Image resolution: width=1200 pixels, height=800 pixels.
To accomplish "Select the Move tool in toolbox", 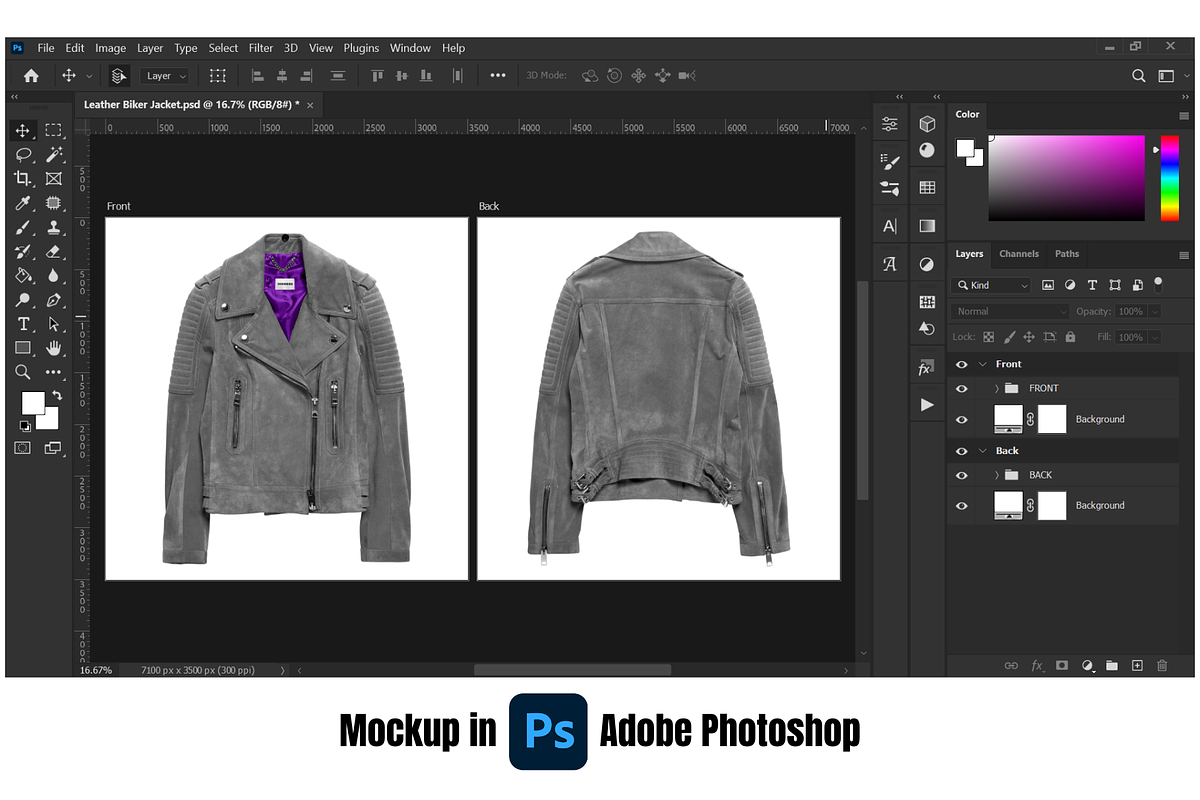I will tap(23, 131).
